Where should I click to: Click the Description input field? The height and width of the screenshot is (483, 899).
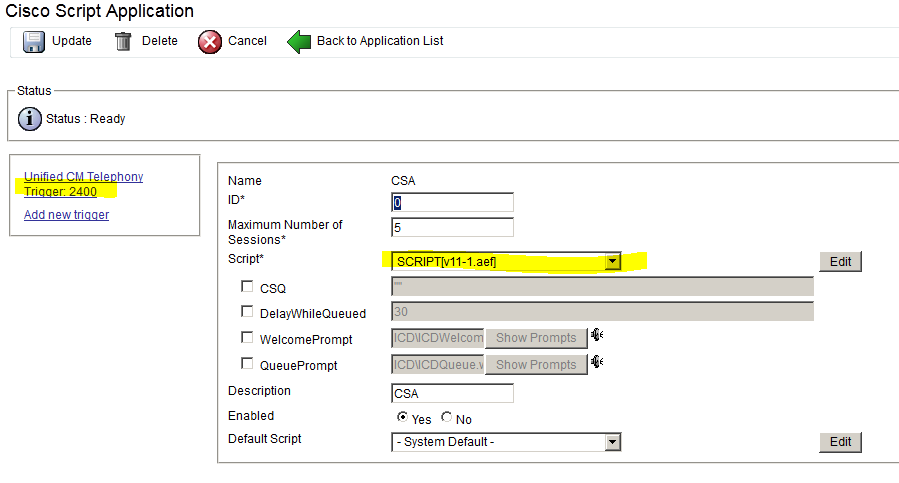(x=452, y=394)
